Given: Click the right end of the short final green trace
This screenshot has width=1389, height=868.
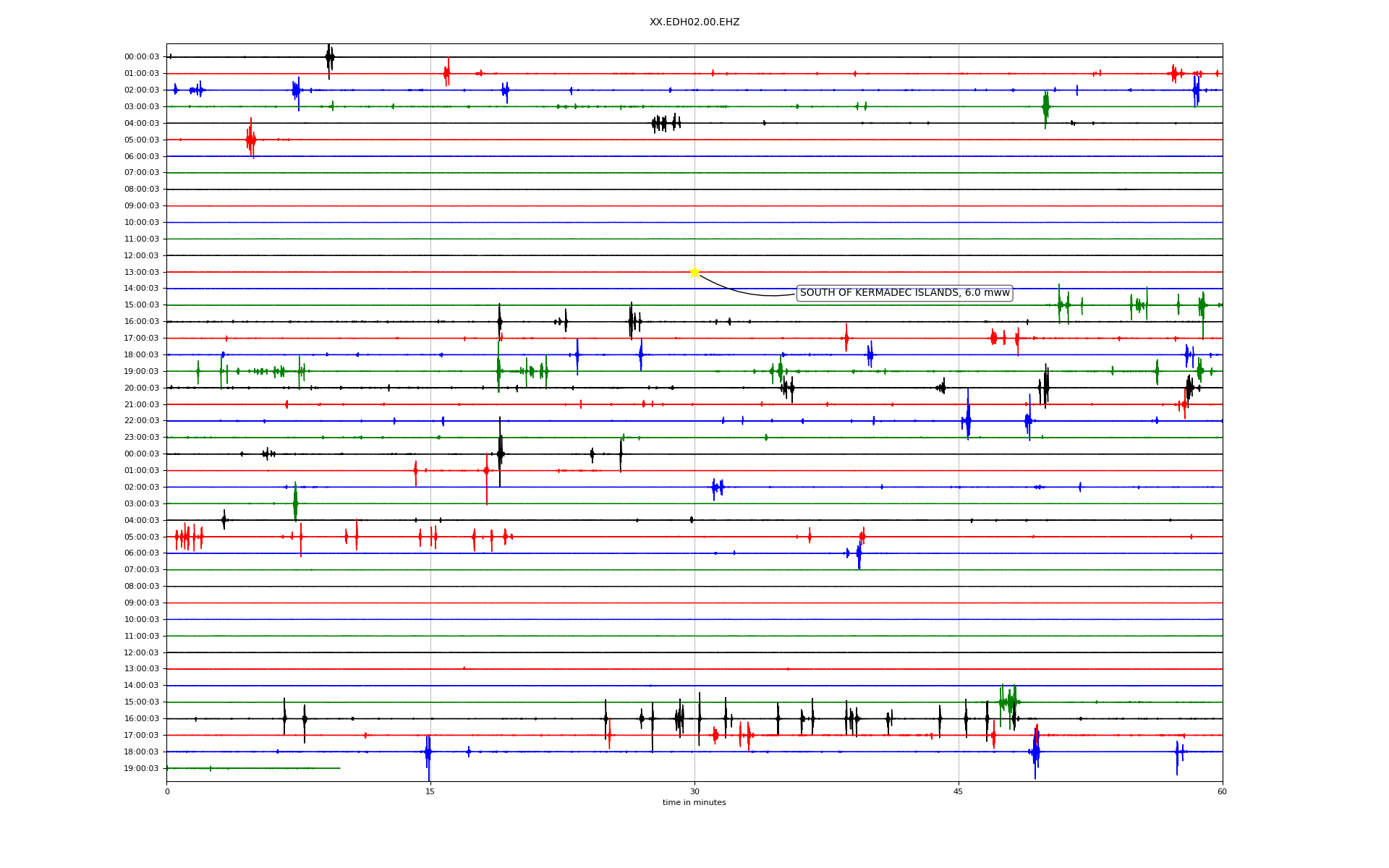Looking at the screenshot, I should tap(339, 768).
